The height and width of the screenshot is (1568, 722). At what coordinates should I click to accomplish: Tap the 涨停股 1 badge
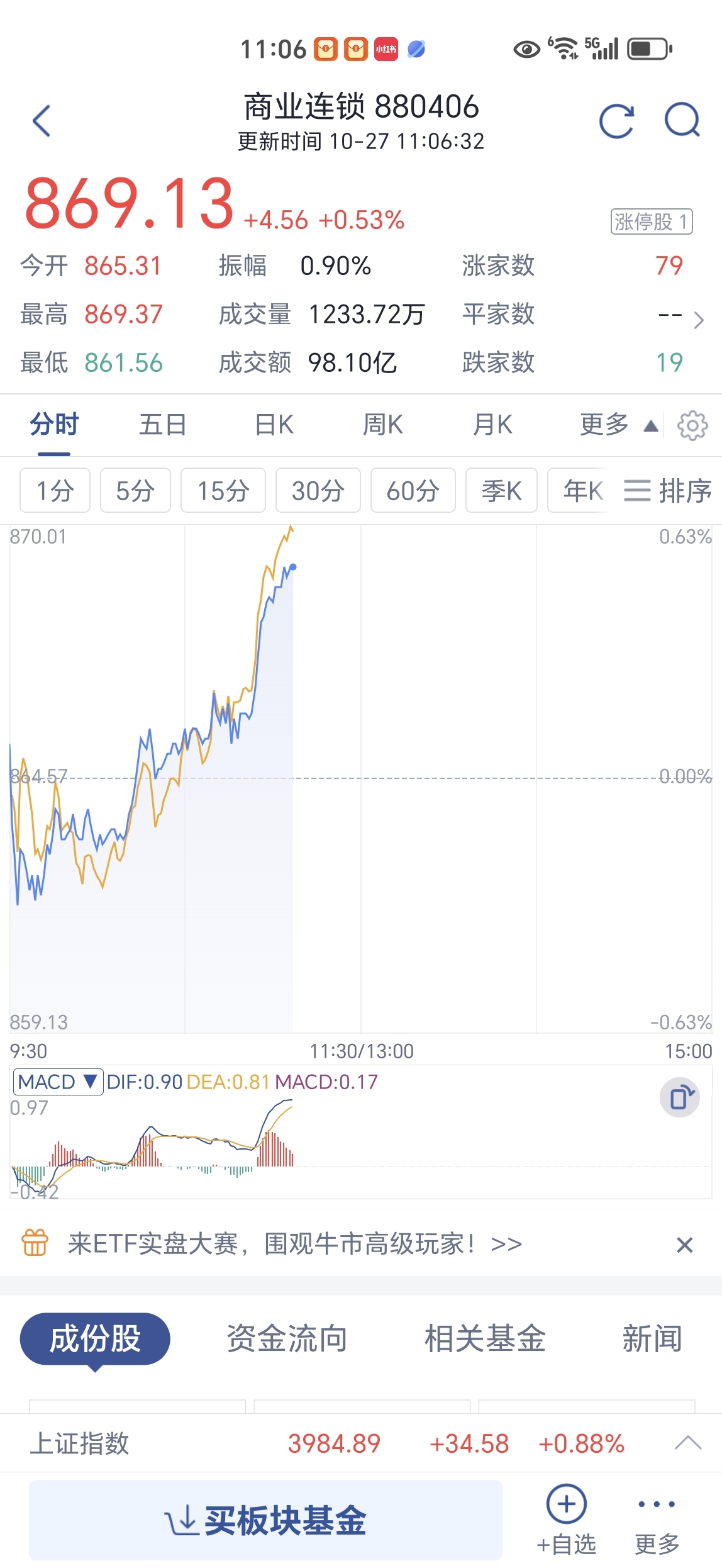click(651, 221)
